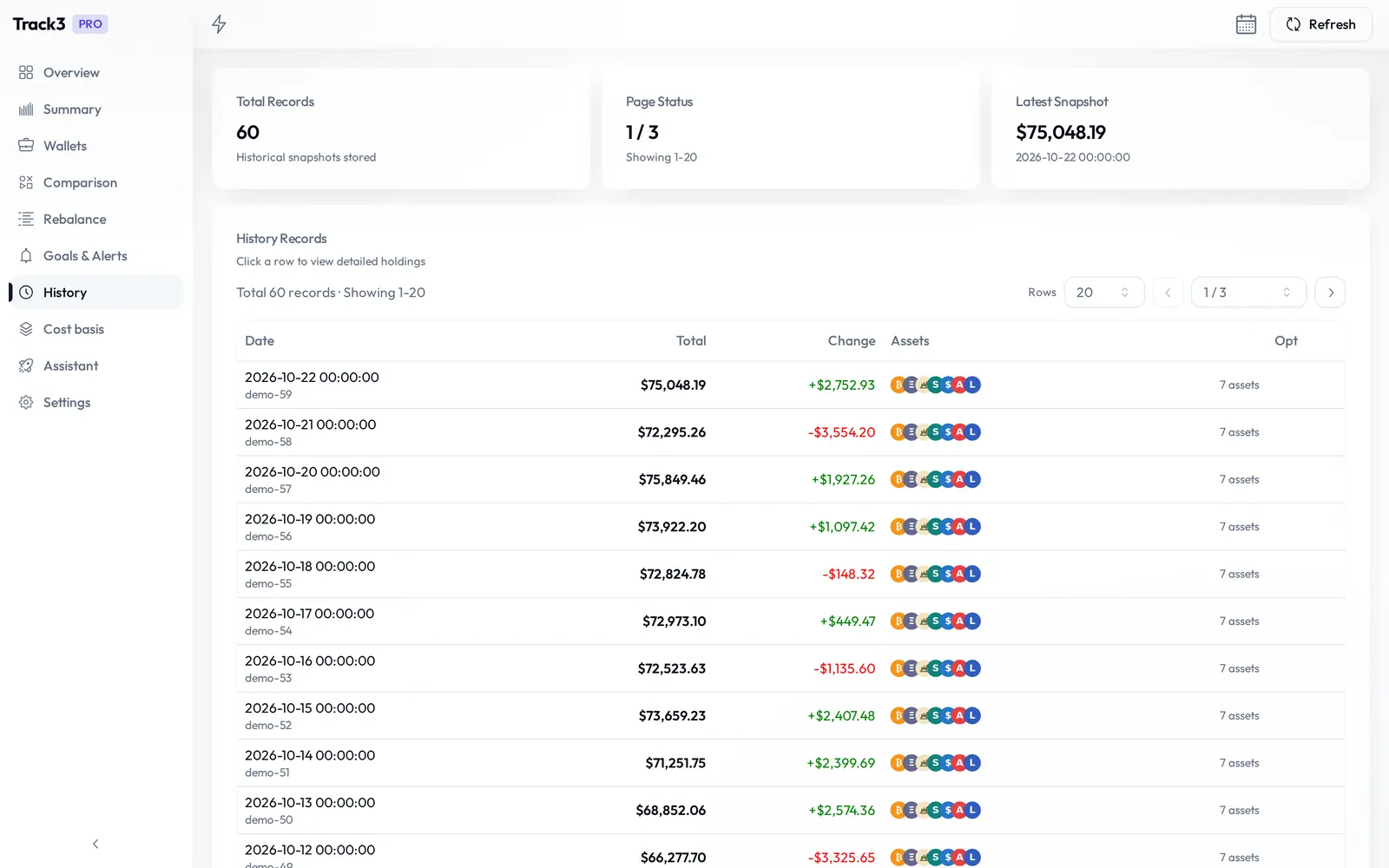The width and height of the screenshot is (1389, 868).
Task: Click the $75,849.46 total value
Action: pos(672,479)
